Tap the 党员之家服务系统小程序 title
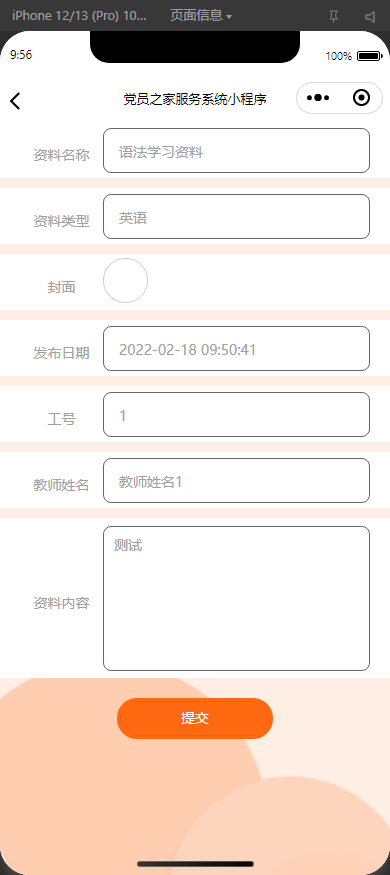Screen dimensions: 390x875 click(x=195, y=99)
